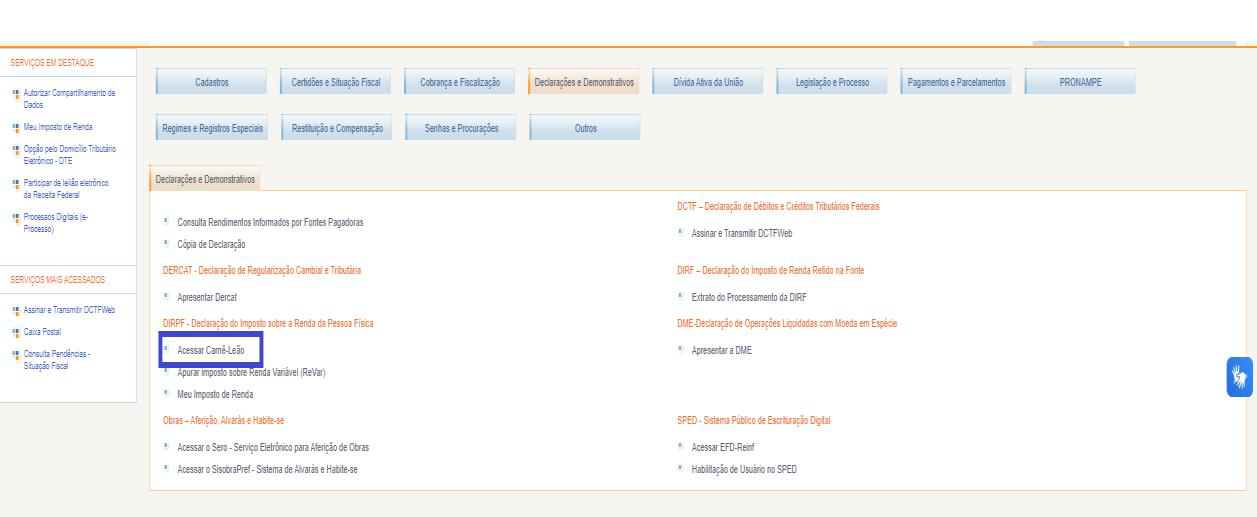Click the icon beside Caixa Postal
Screen dimensions: 1257x517
point(15,332)
